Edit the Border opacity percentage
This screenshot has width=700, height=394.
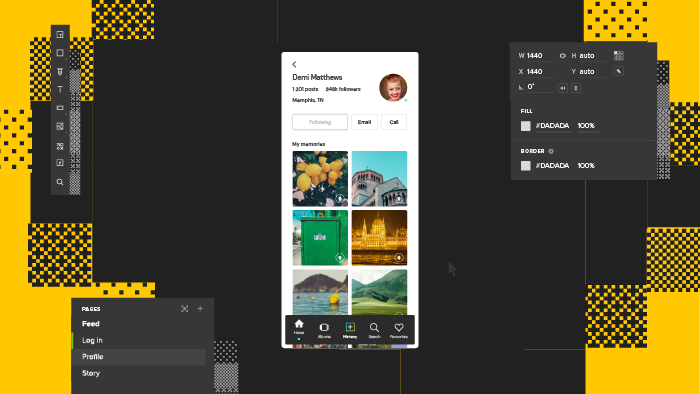coord(587,166)
